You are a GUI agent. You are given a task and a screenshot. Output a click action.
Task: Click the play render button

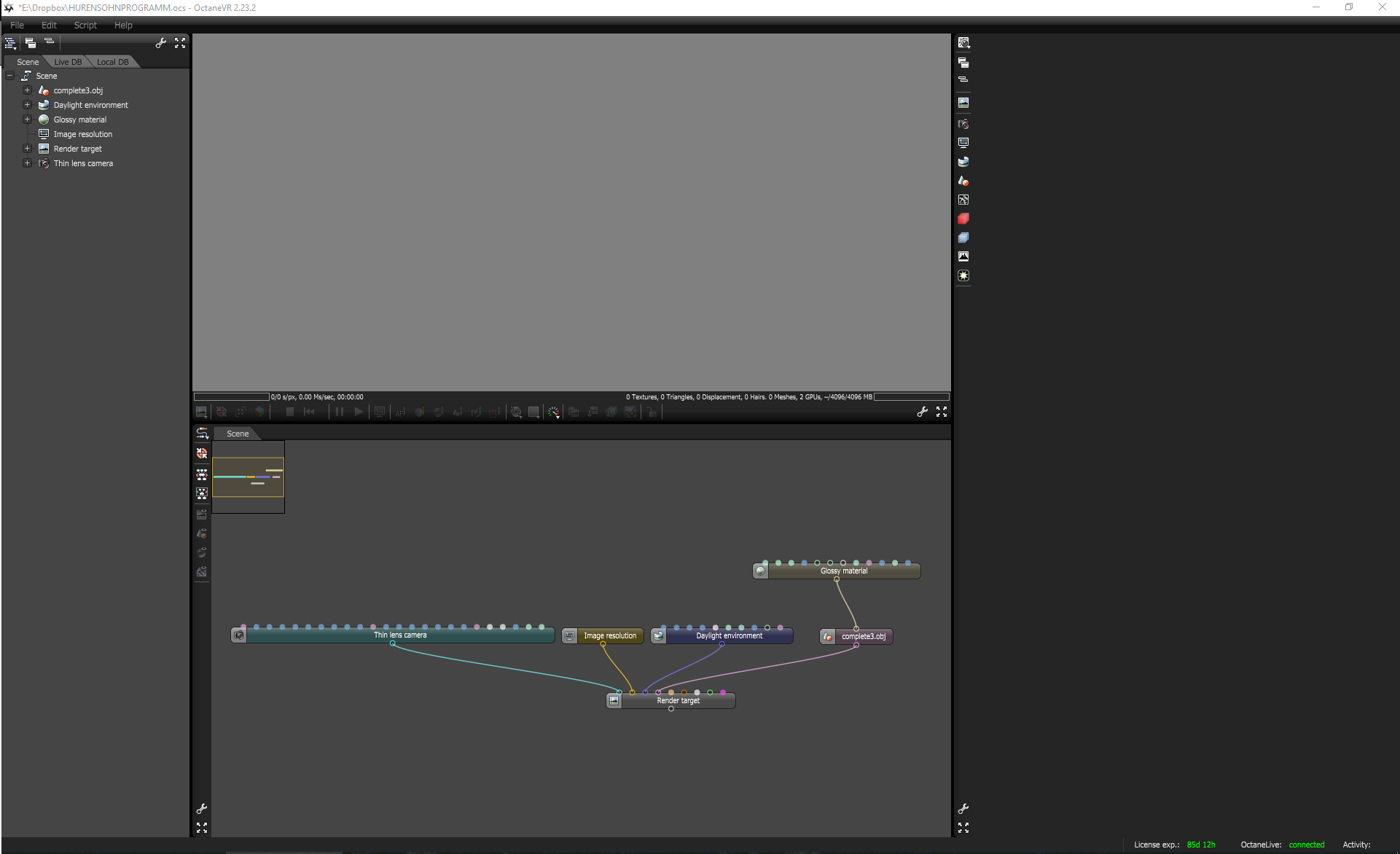[358, 412]
